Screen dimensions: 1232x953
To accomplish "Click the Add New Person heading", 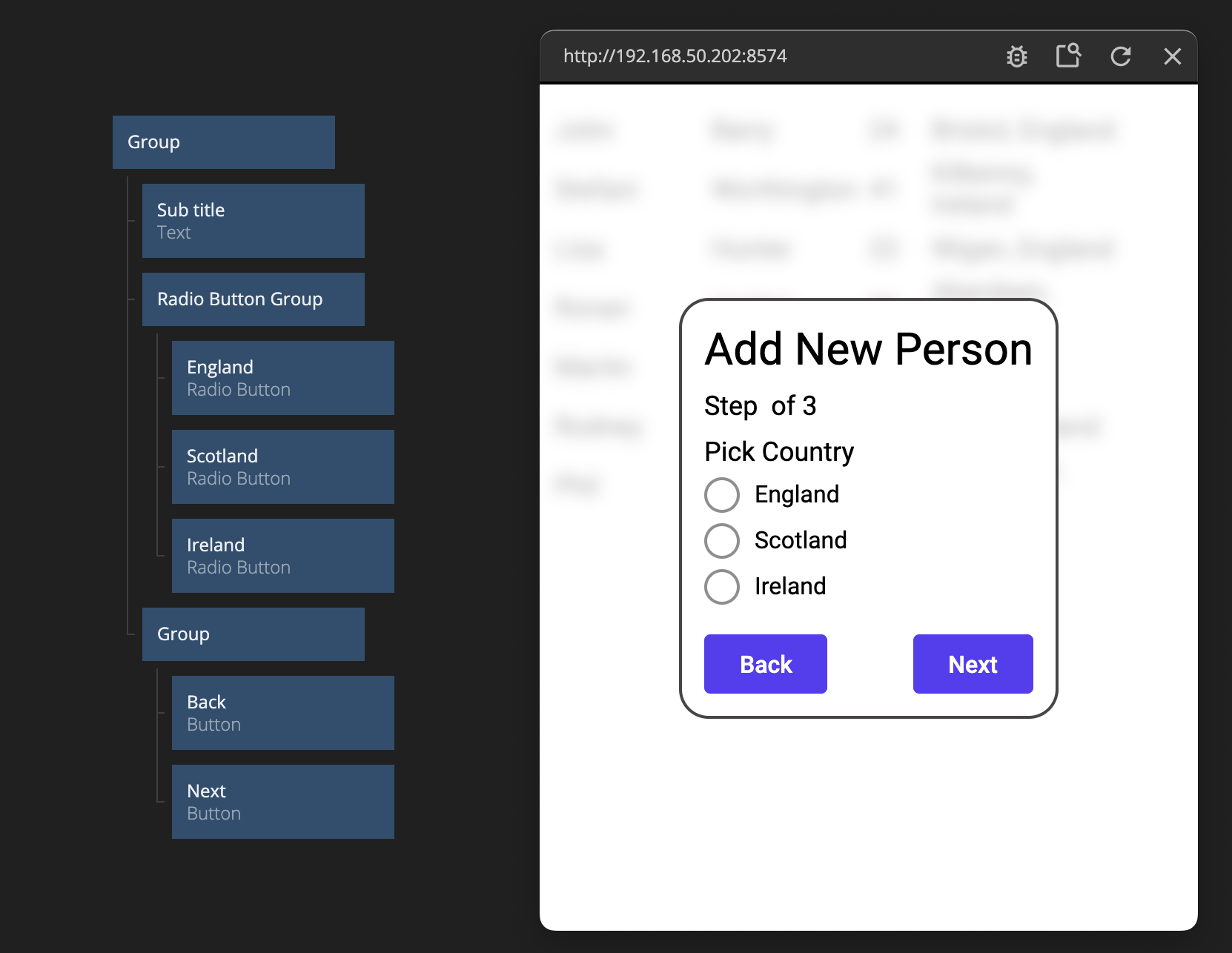I will 868,349.
